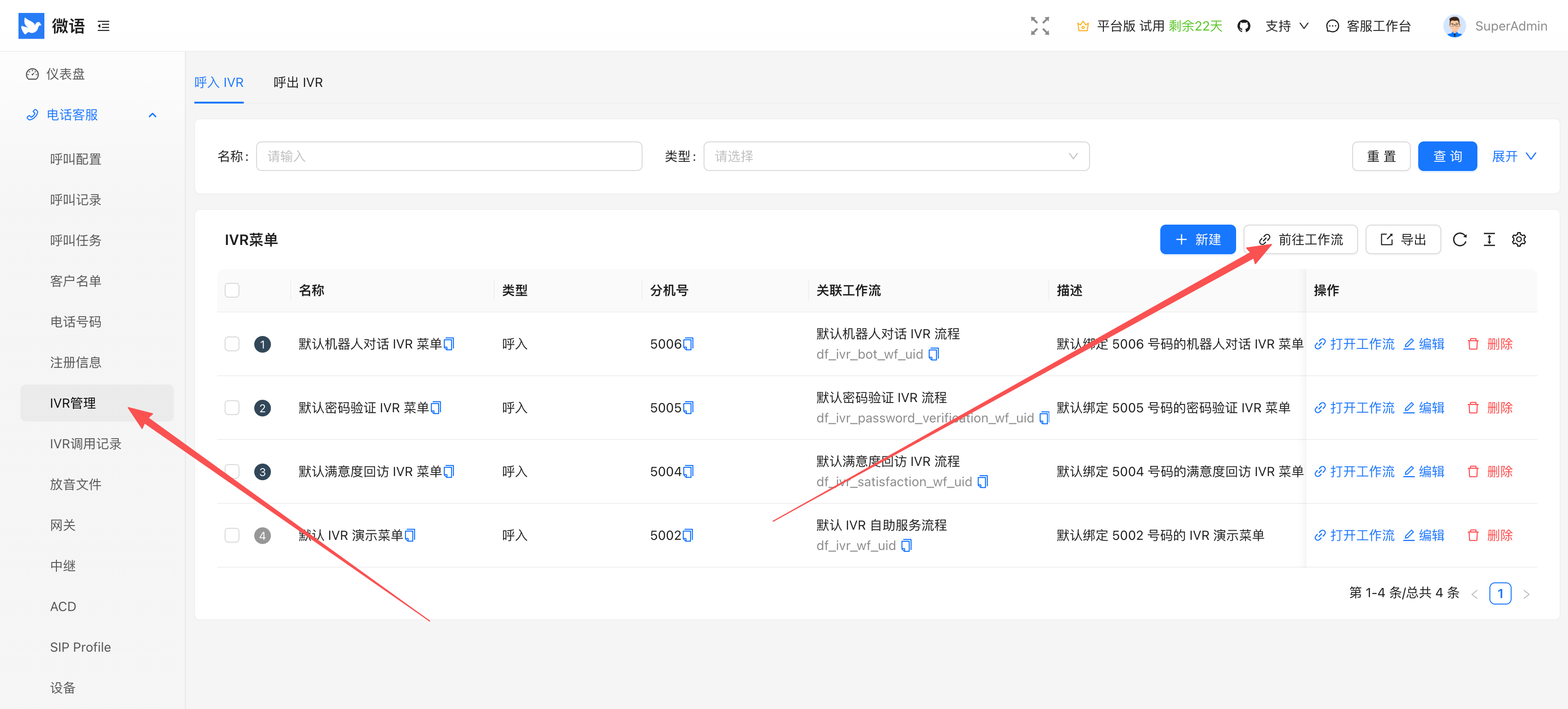This screenshot has height=709, width=1568.
Task: Copy df_ivr_password_verification_wf_uid value
Action: coord(1045,418)
